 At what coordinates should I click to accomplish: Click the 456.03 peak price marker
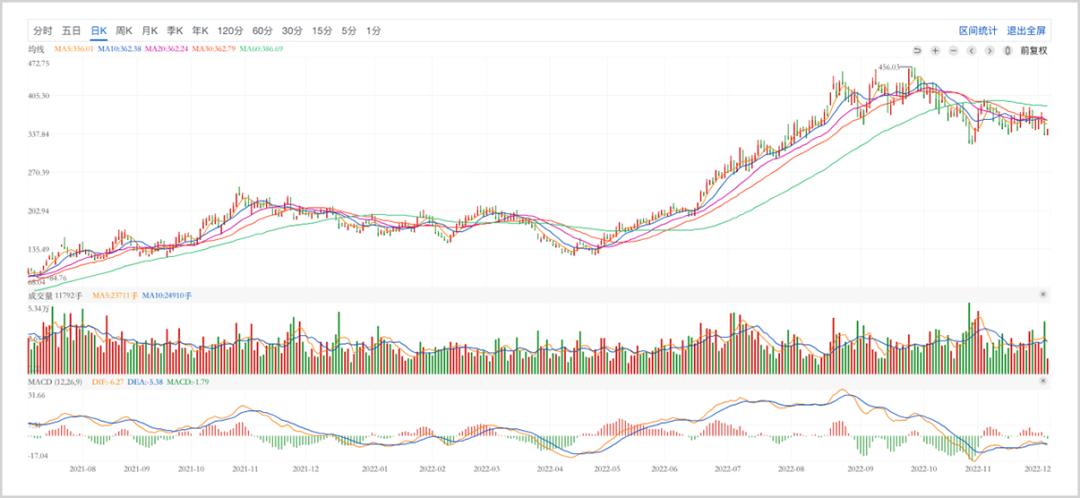click(889, 67)
